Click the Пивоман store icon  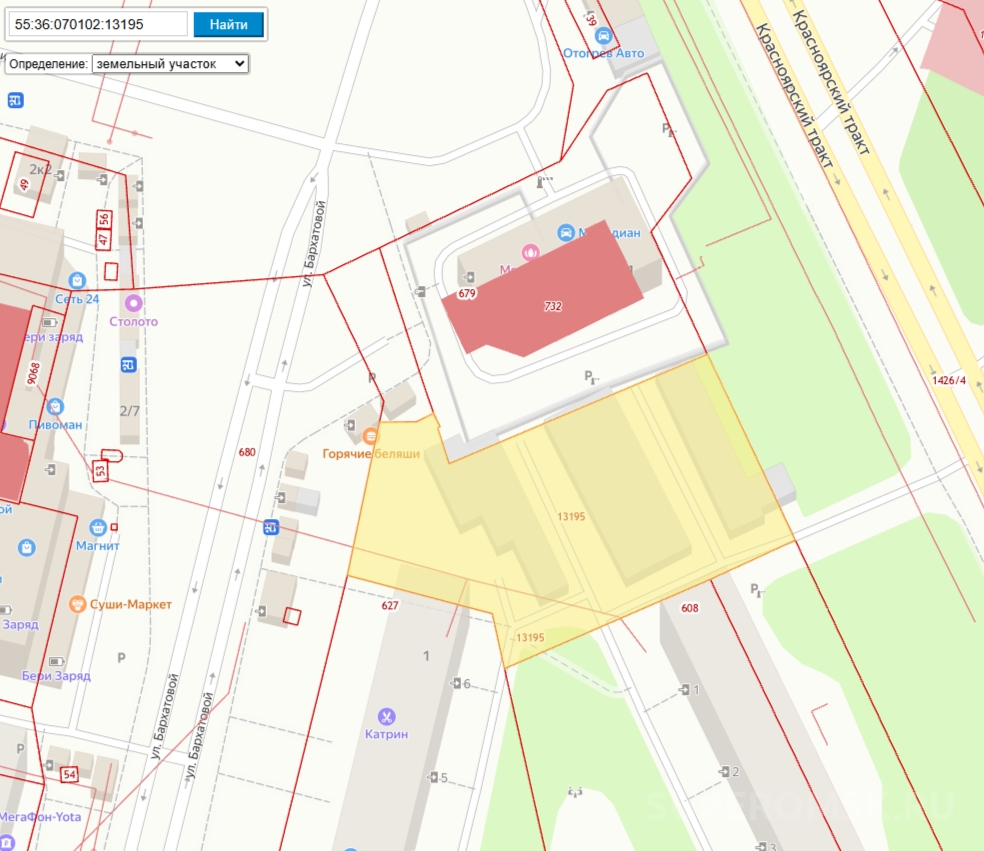pos(55,406)
